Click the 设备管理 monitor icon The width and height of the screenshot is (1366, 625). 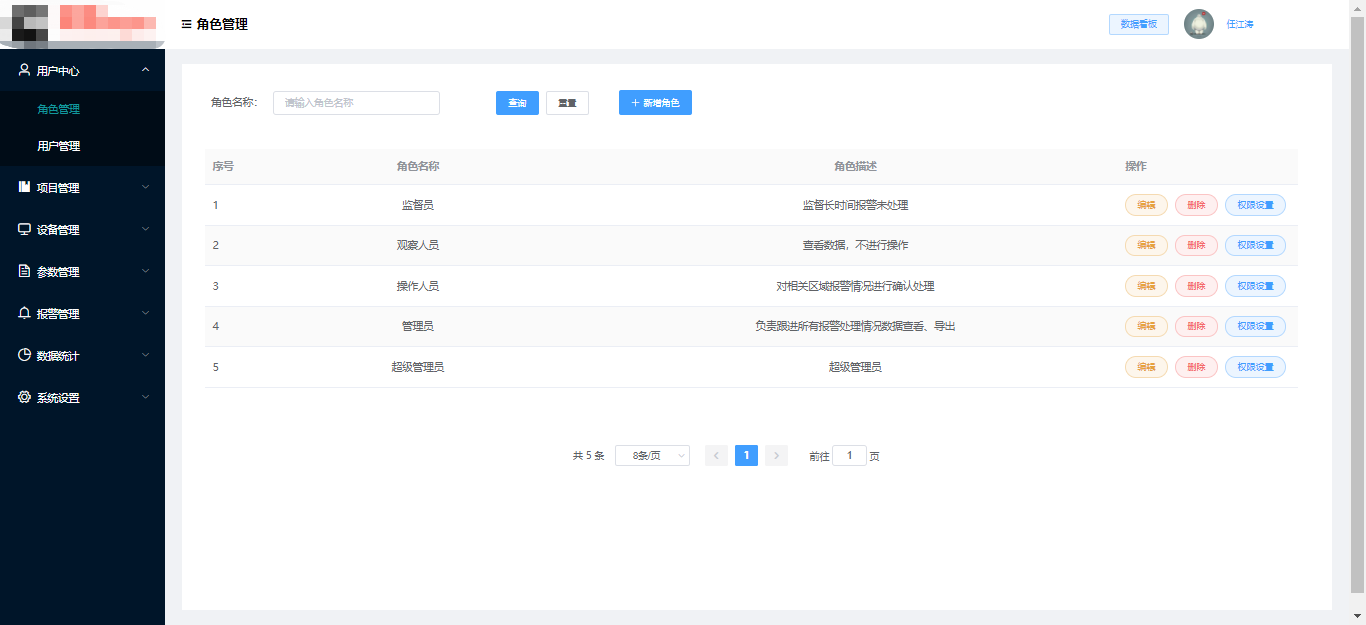pyautogui.click(x=24, y=229)
